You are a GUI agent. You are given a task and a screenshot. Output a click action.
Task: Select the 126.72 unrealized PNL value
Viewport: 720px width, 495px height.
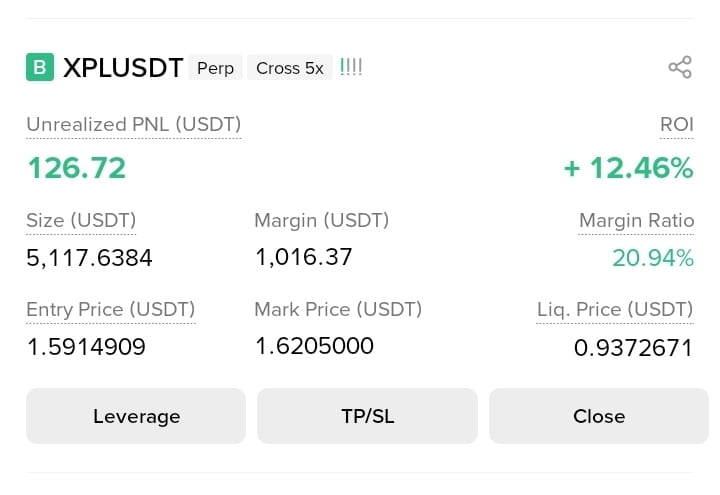pyautogui.click(x=77, y=168)
